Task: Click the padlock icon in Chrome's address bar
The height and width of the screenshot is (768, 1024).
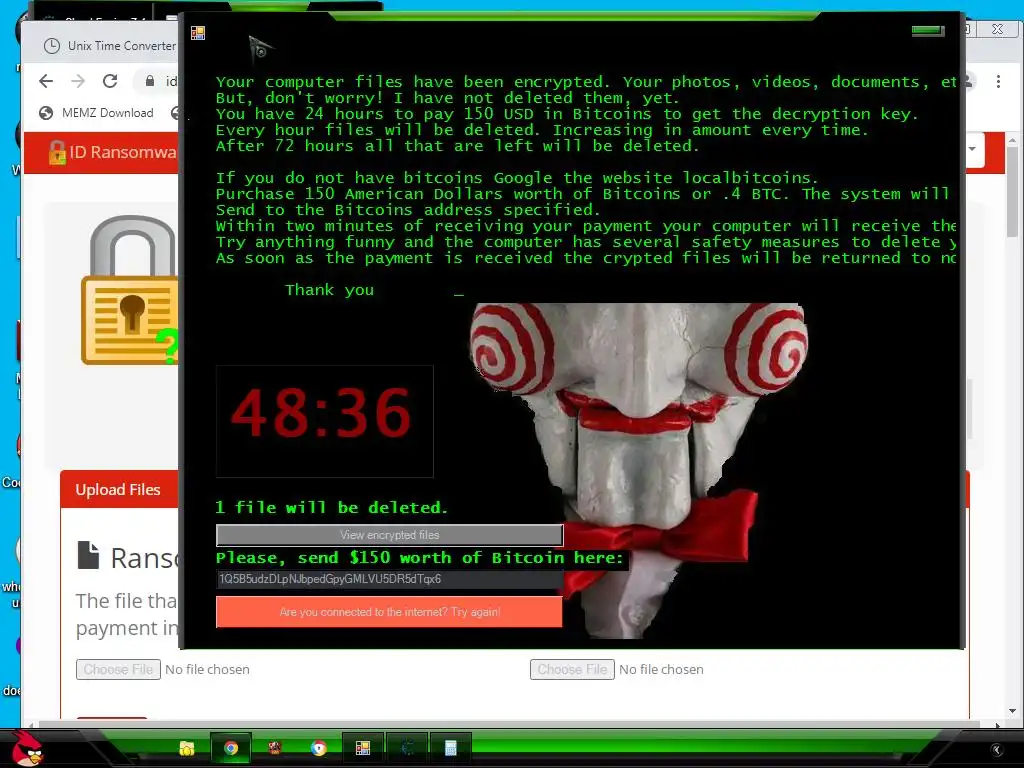Action: pyautogui.click(x=150, y=81)
